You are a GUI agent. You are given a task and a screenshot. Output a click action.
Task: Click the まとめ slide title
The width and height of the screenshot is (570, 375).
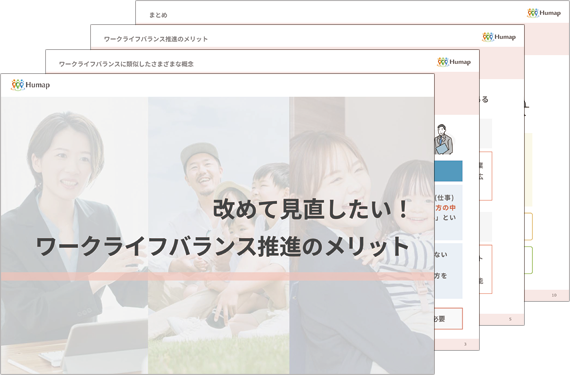[x=158, y=15]
